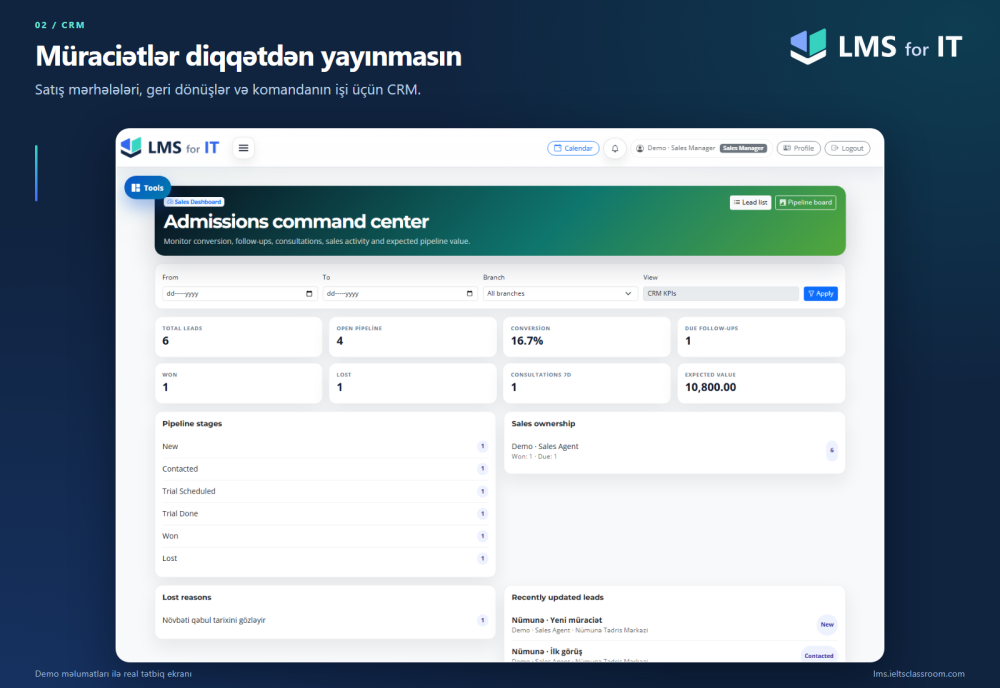Click the LMS for IT app logo
The image size is (1000, 688).
[x=170, y=148]
